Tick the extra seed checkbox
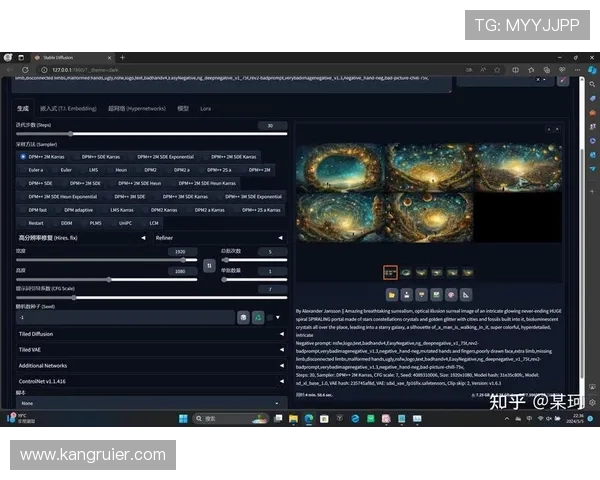The height and width of the screenshot is (480, 600). point(271,317)
